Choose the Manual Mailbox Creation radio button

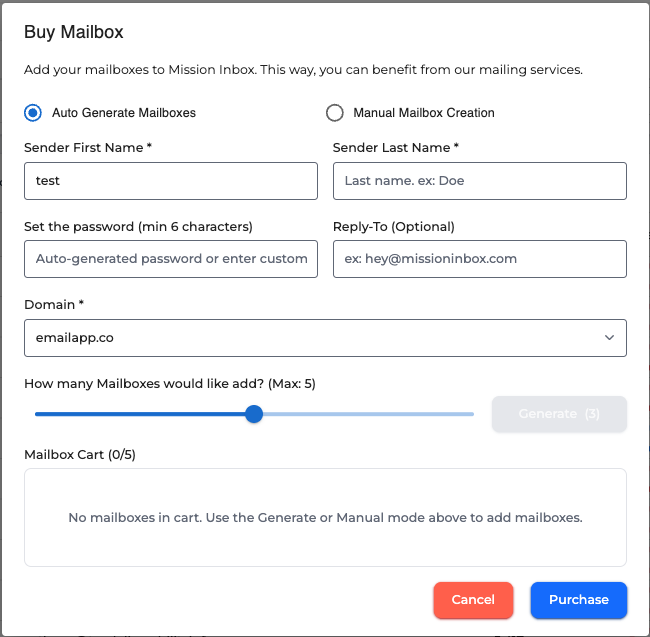pyautogui.click(x=335, y=113)
